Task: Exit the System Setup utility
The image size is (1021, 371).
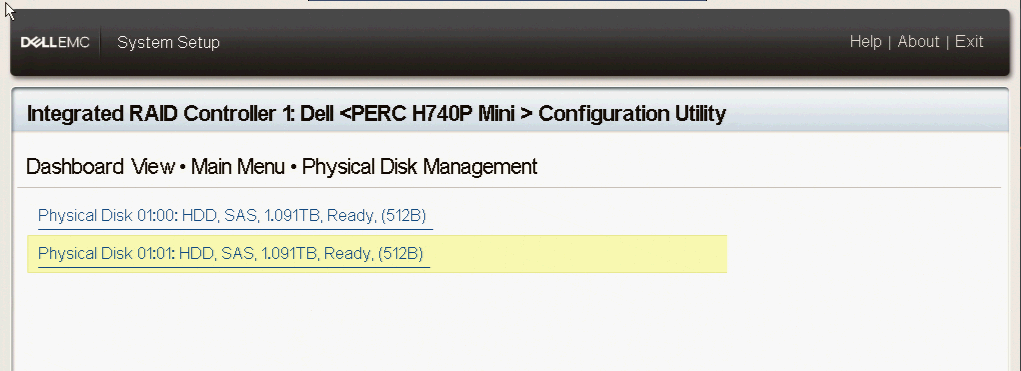Action: [x=969, y=42]
